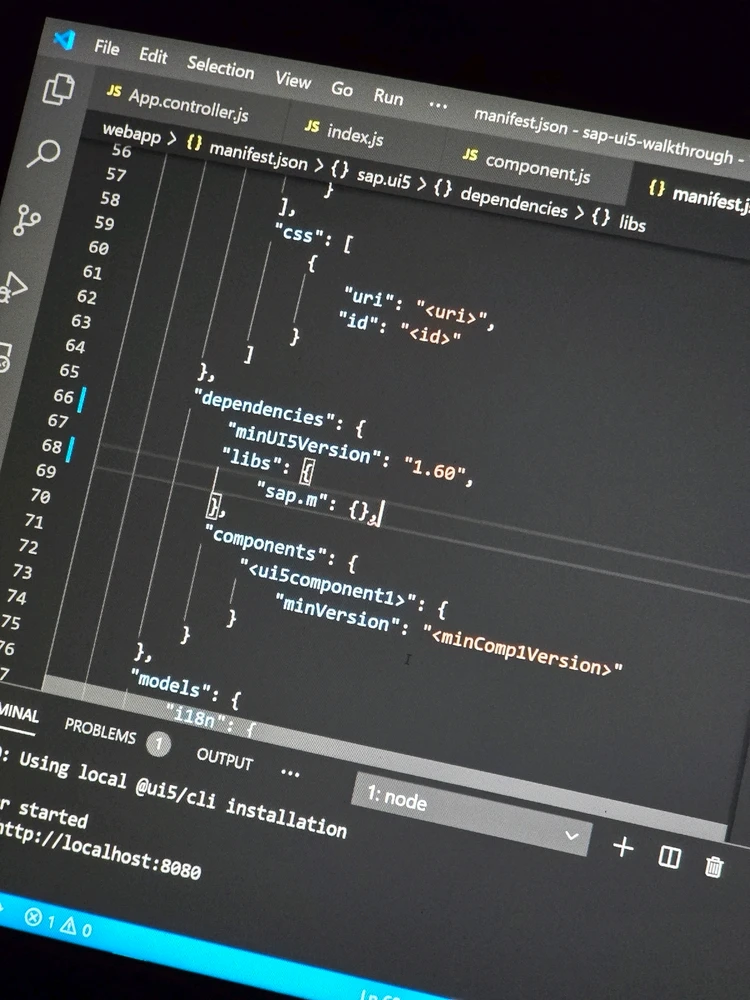The height and width of the screenshot is (1000, 750).
Task: Show more panel tabs via ellipsis
Action: pos(291,772)
